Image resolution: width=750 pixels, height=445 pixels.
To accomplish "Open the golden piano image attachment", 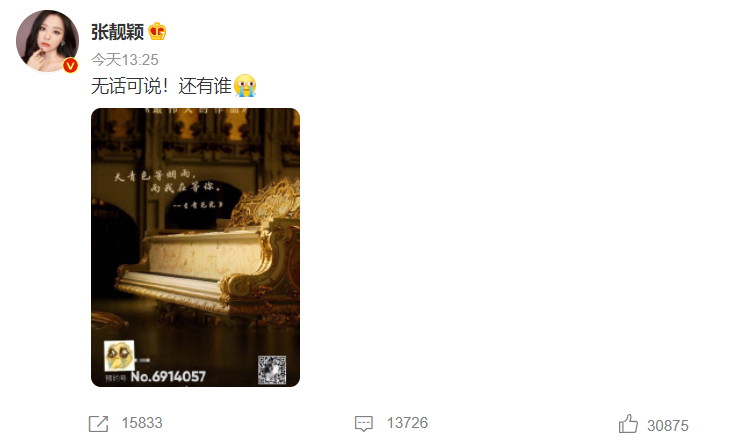I will click(x=195, y=247).
